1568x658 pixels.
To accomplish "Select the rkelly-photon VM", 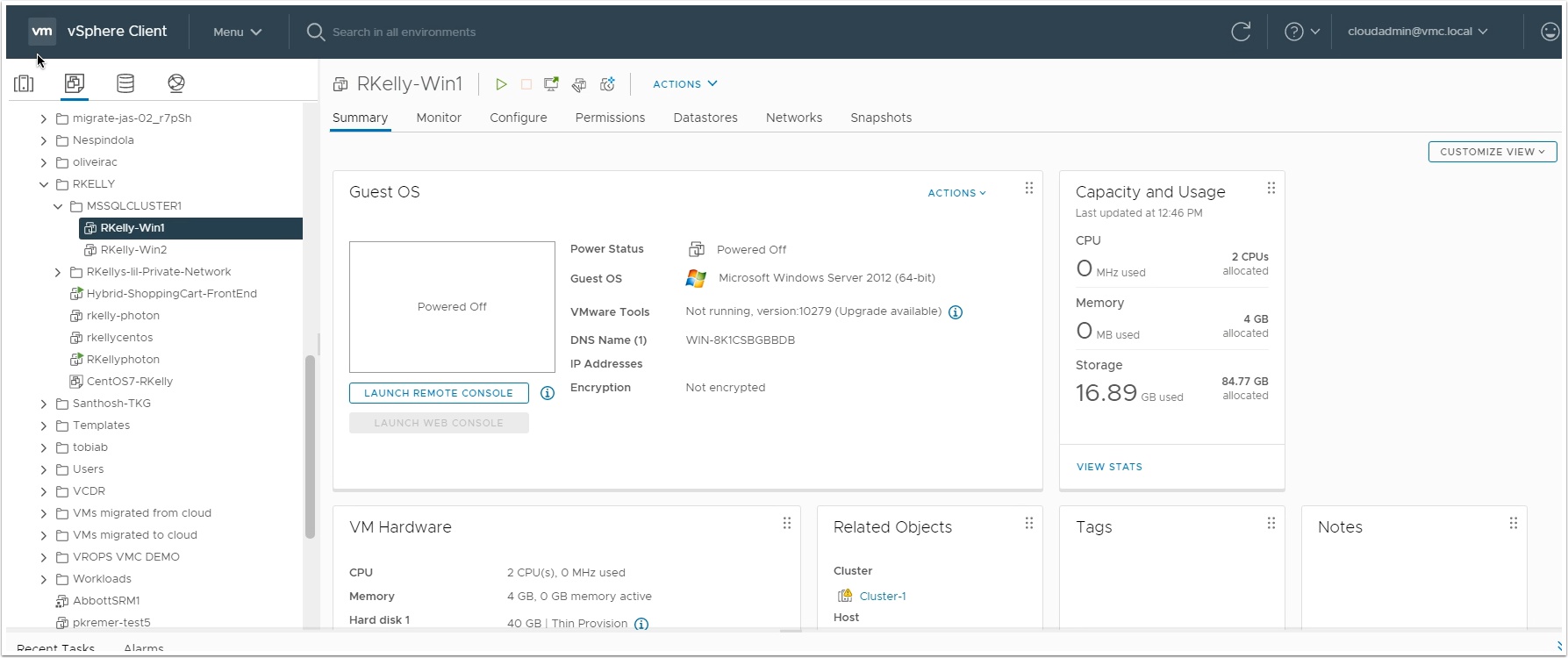I will pos(123,316).
